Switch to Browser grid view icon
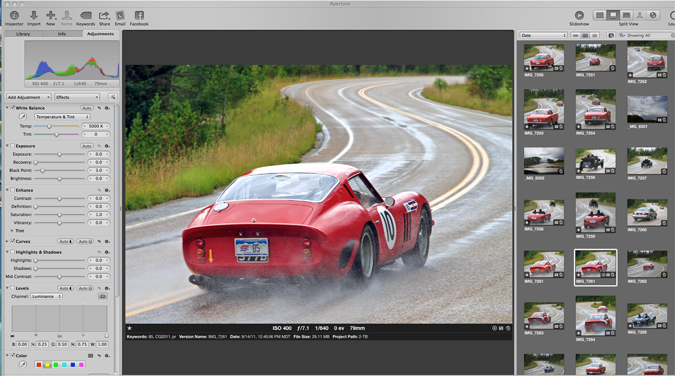 tap(599, 16)
